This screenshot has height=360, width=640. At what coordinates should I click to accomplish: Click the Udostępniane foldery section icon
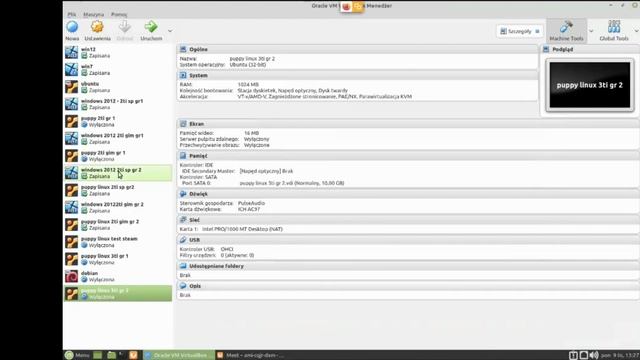click(183, 266)
